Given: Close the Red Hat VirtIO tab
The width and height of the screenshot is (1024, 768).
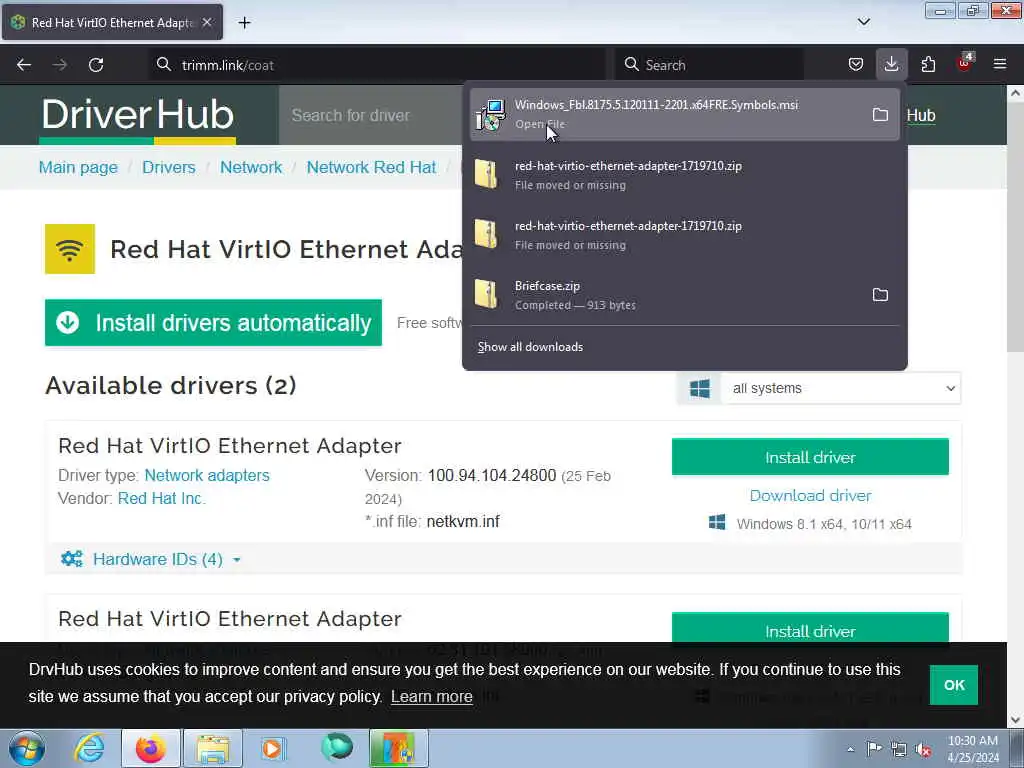Looking at the screenshot, I should click(x=207, y=22).
